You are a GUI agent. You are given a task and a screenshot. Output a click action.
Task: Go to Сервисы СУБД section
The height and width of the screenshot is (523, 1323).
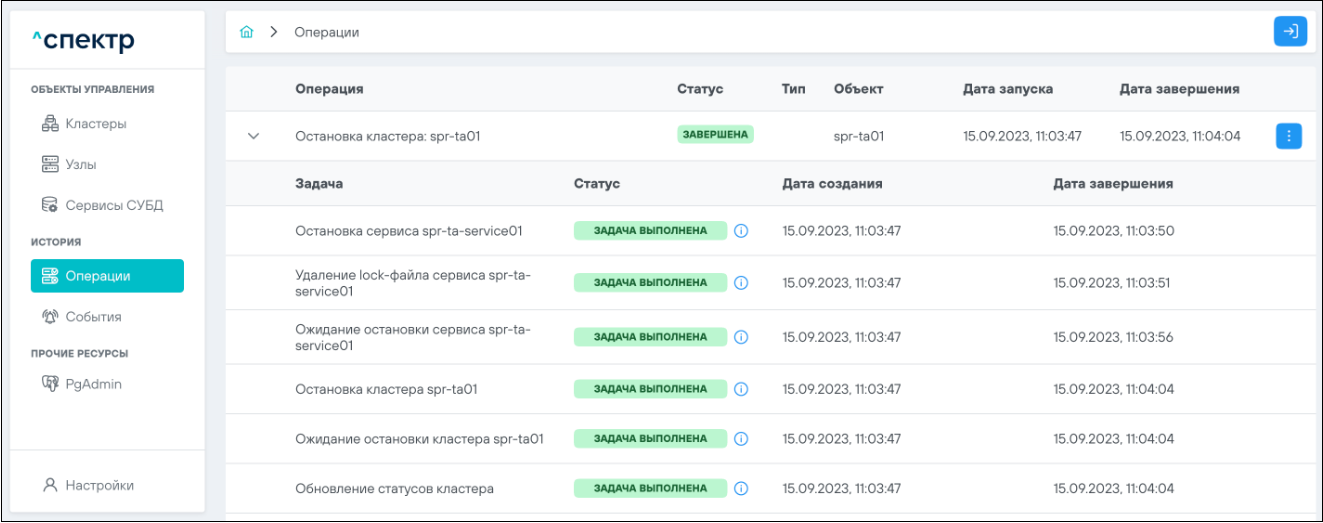click(113, 205)
